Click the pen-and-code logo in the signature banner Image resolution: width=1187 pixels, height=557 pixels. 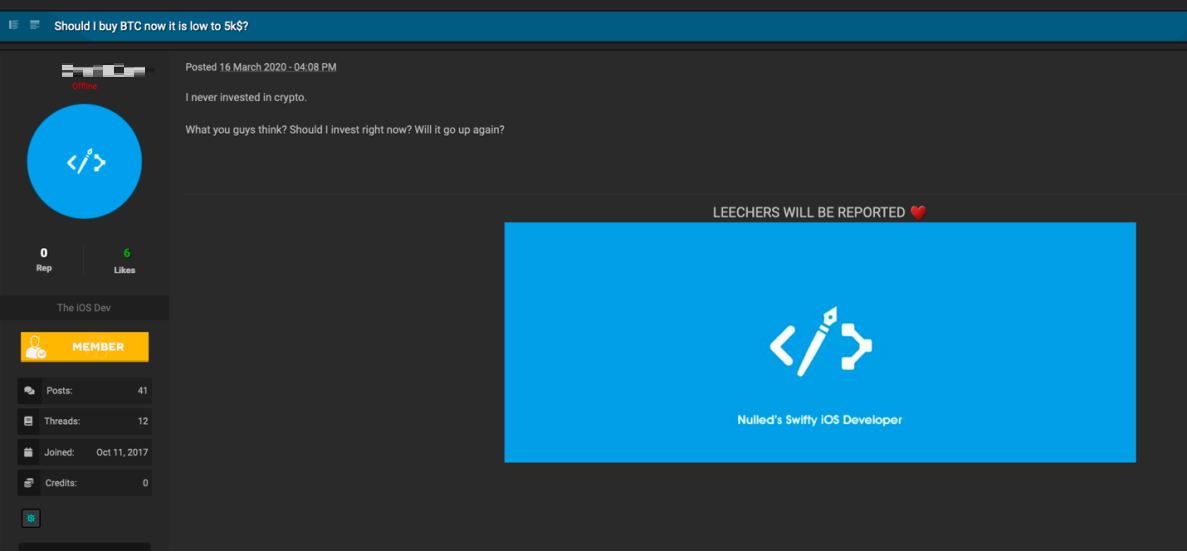[820, 342]
